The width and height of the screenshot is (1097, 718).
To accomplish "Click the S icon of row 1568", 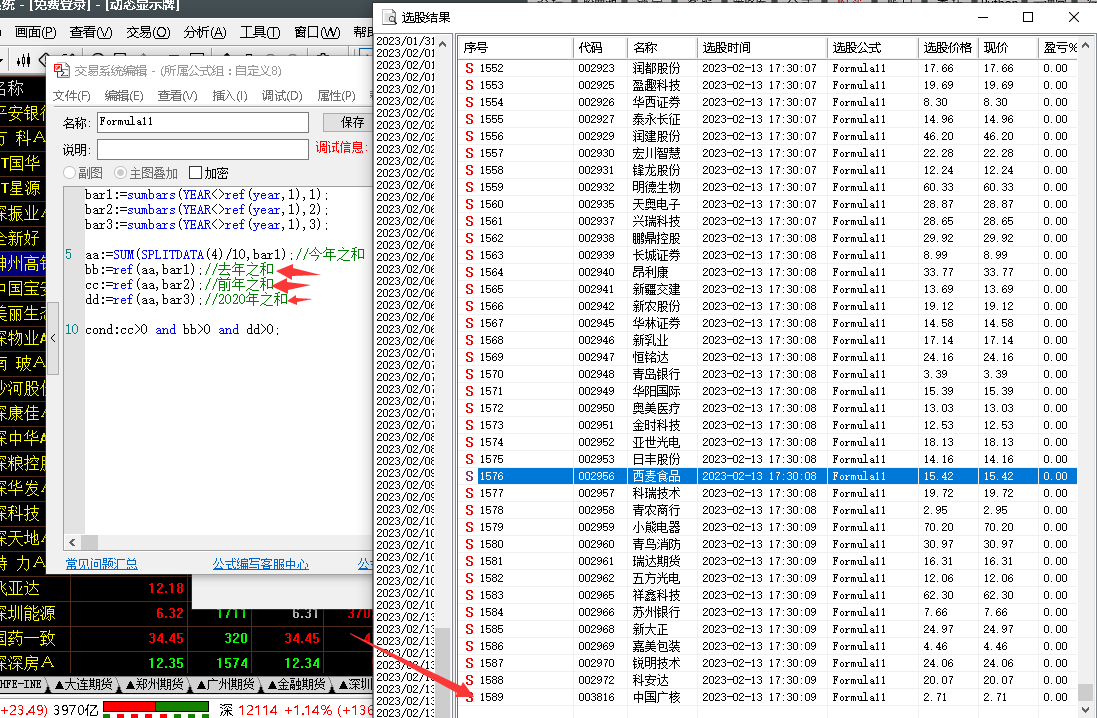I will point(469,340).
